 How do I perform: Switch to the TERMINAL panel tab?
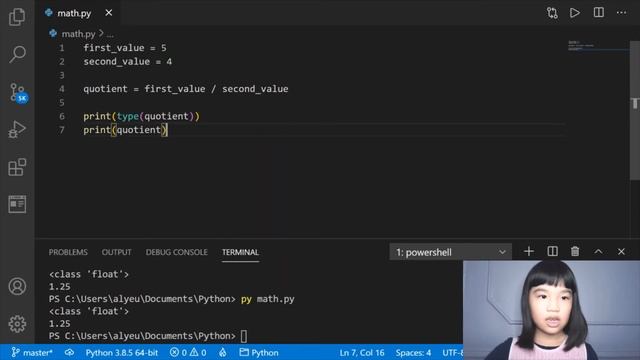tap(240, 252)
